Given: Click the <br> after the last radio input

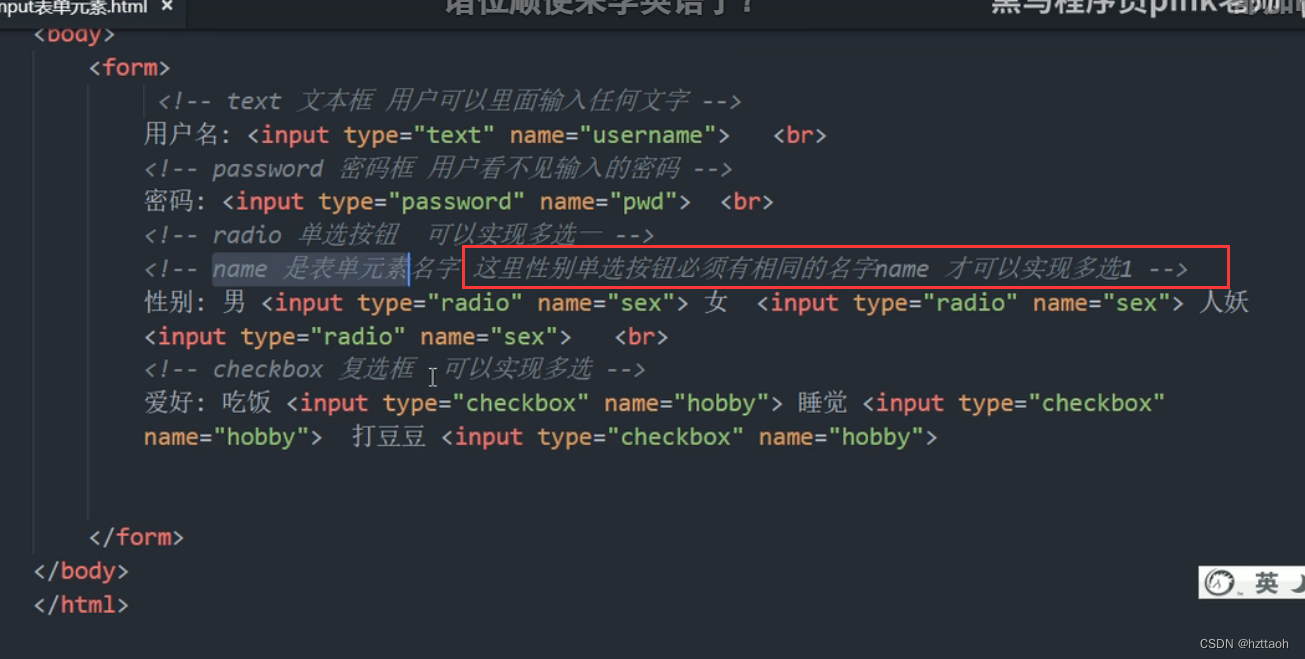Looking at the screenshot, I should click(x=641, y=336).
